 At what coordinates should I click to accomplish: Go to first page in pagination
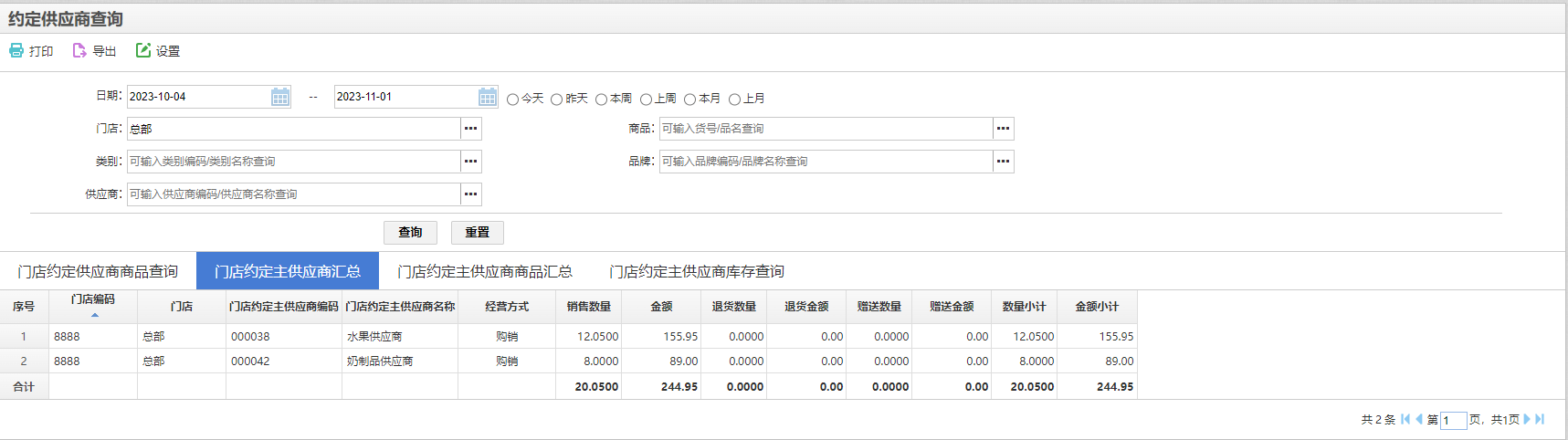(1405, 419)
